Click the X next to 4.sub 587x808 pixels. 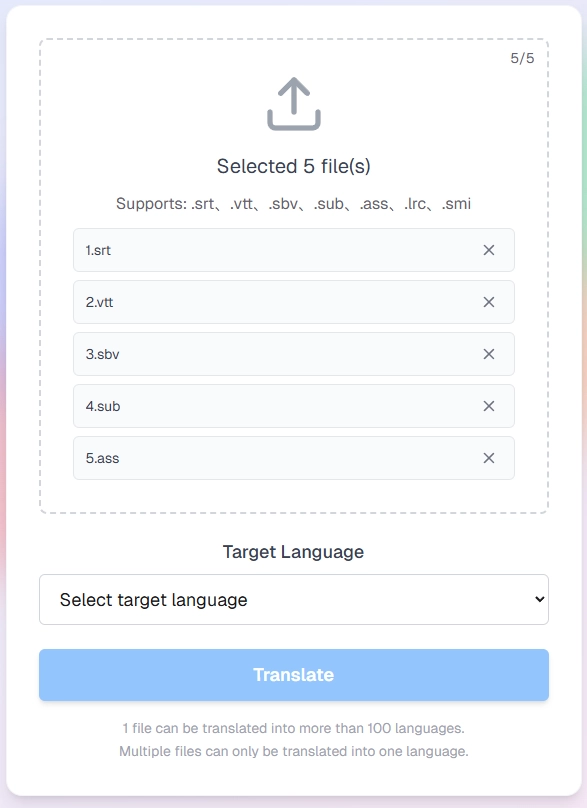point(488,405)
